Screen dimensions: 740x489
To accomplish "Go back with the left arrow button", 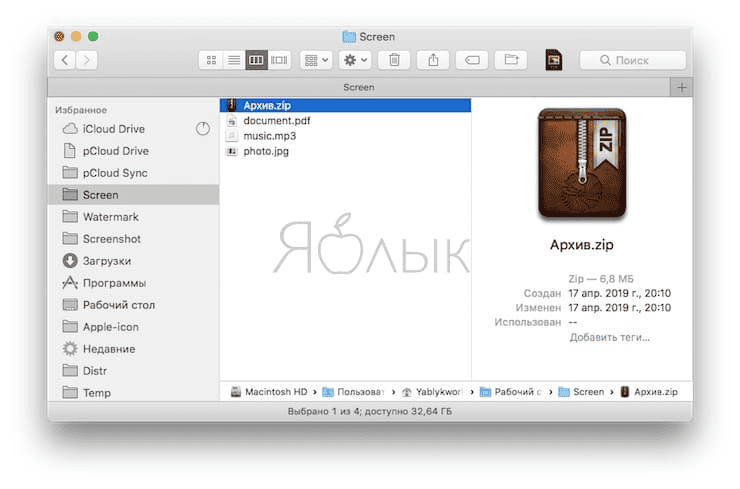I will point(65,60).
